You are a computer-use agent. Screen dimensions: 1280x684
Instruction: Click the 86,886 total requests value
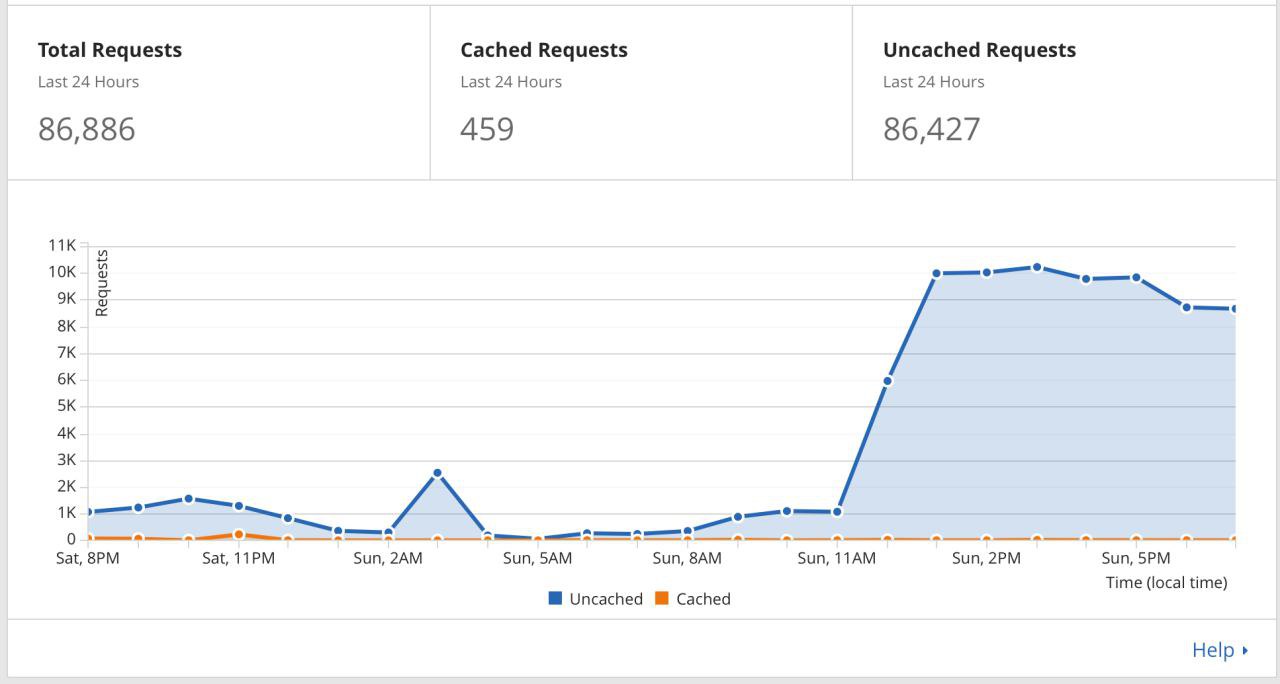[87, 129]
